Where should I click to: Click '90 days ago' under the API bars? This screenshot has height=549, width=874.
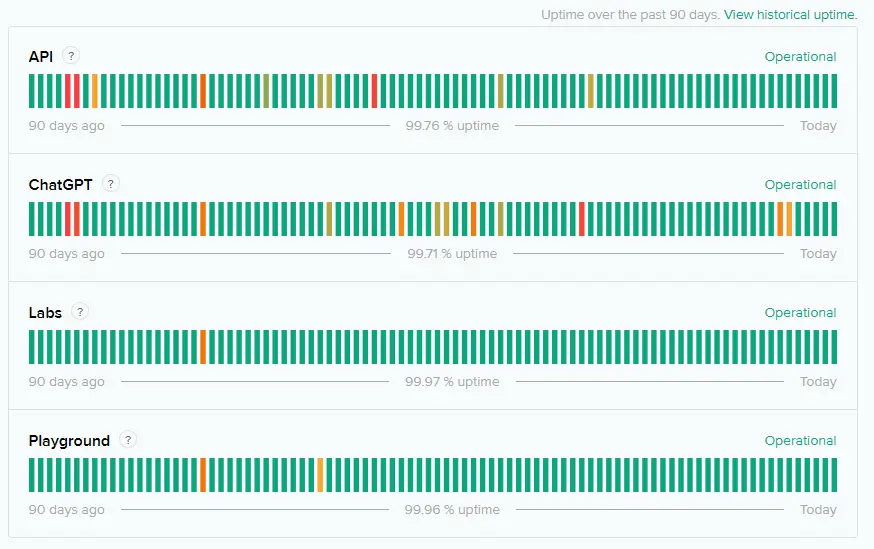66,126
